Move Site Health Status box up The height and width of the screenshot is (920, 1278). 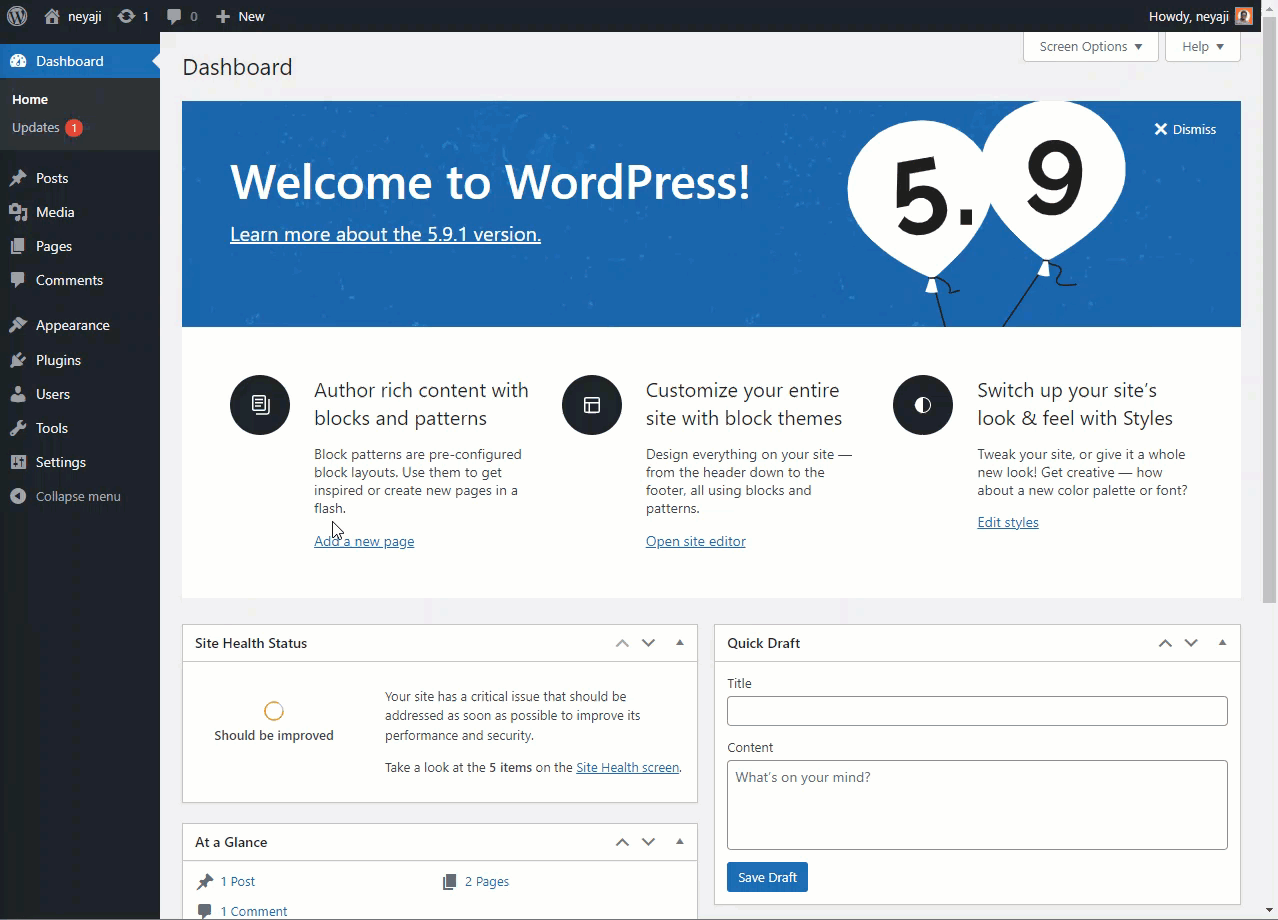pyautogui.click(x=622, y=643)
